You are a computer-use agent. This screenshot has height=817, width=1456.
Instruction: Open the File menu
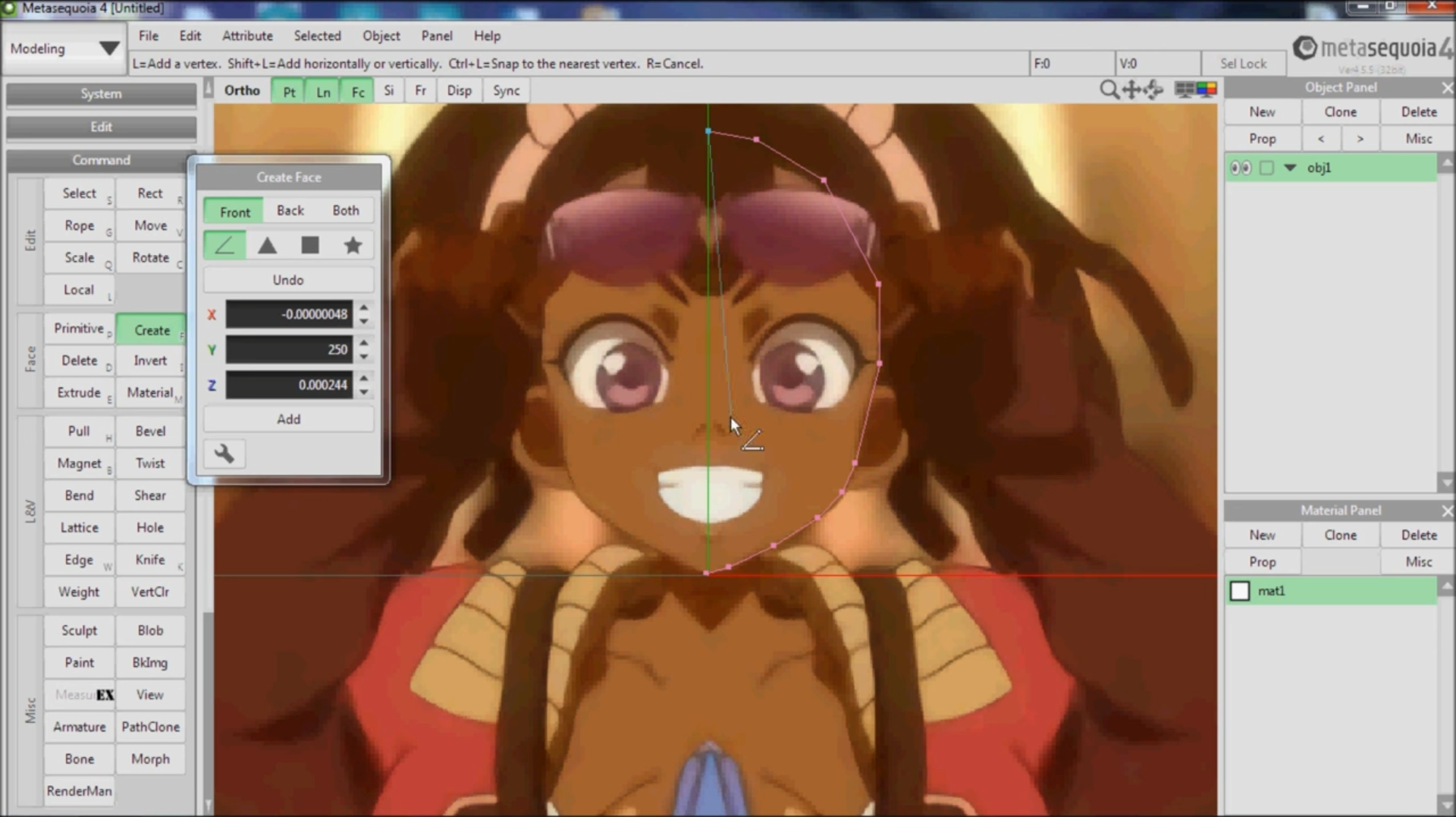point(149,36)
